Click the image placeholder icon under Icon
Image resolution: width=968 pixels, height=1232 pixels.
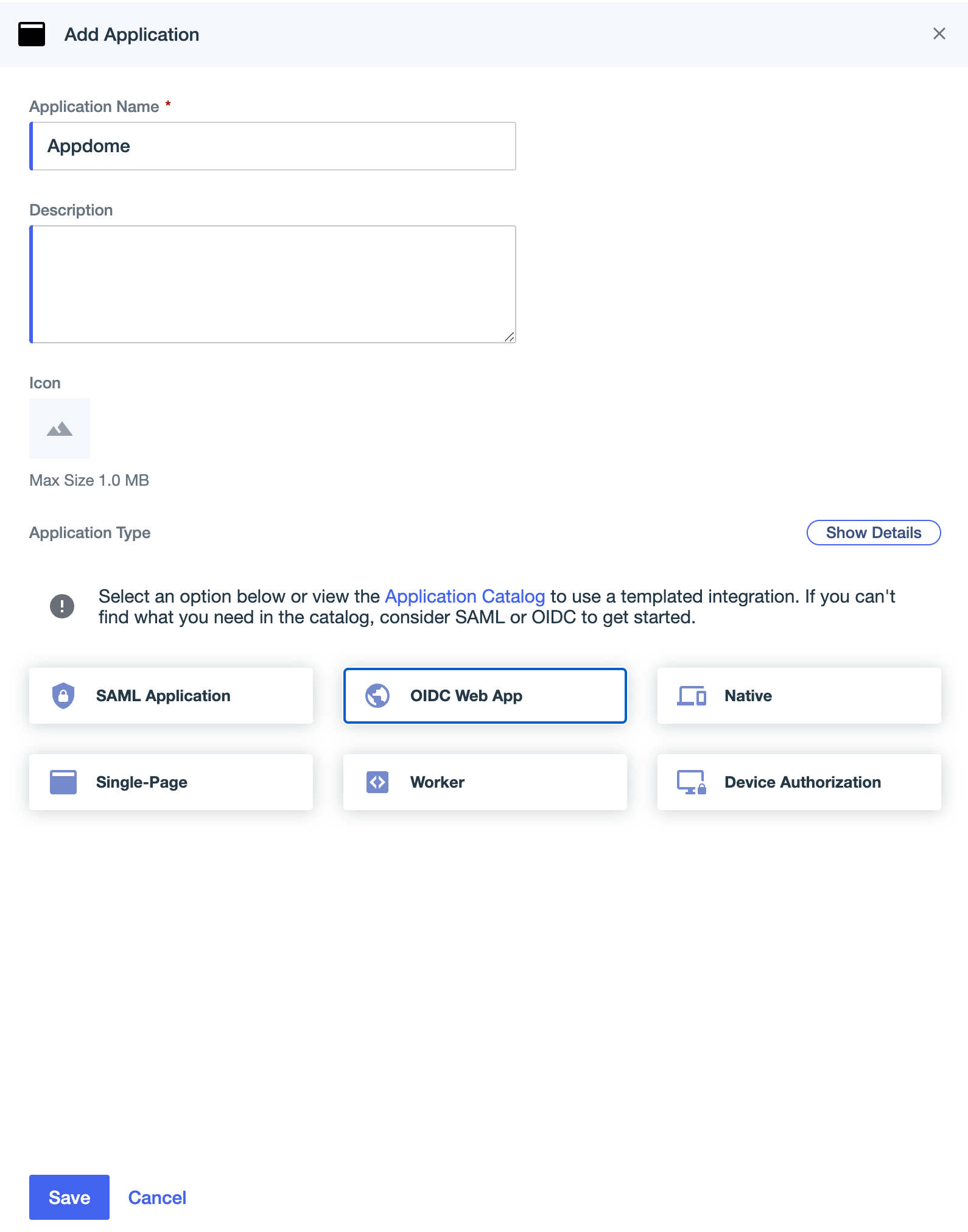pos(59,429)
